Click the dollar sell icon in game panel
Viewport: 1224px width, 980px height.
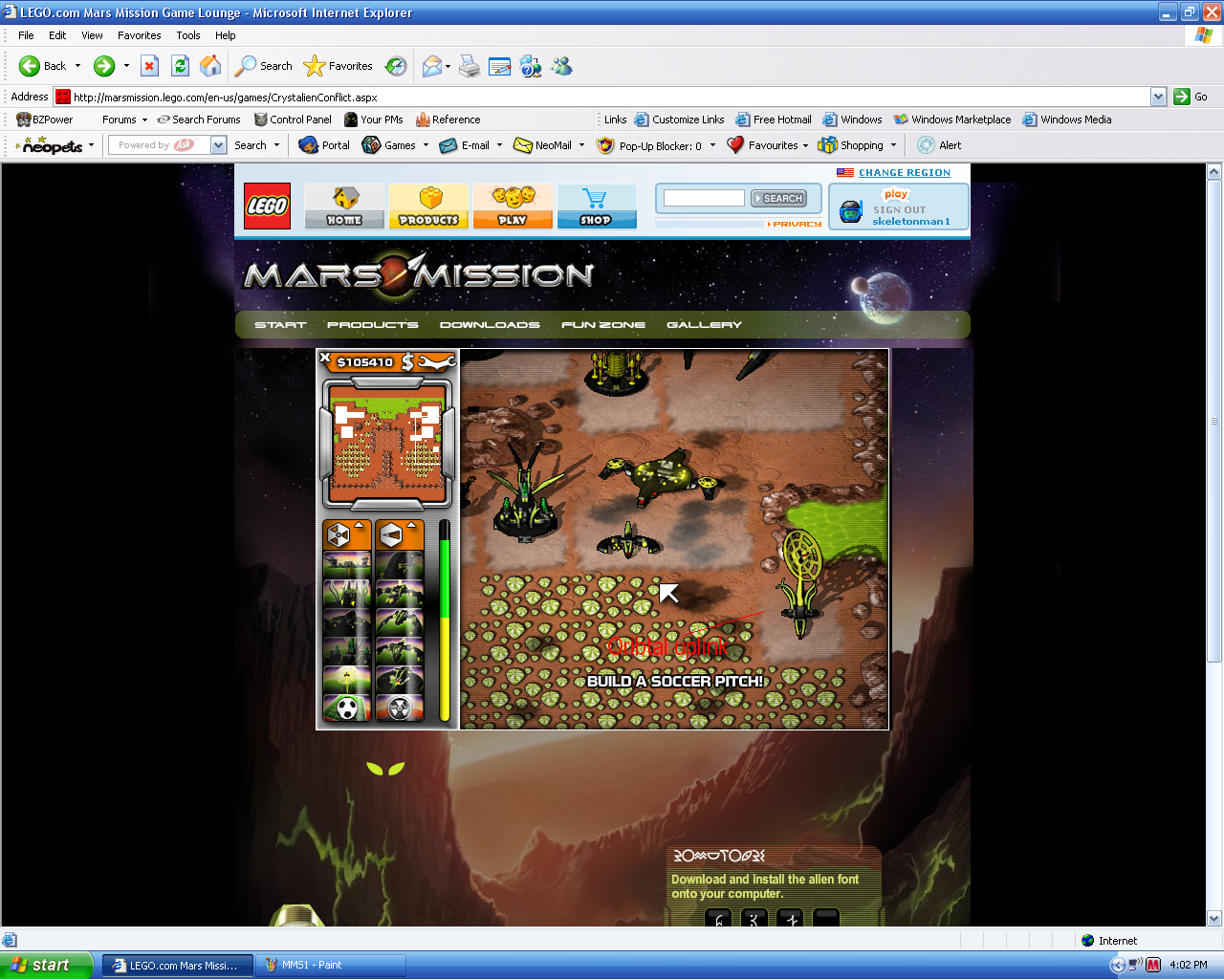click(x=408, y=361)
